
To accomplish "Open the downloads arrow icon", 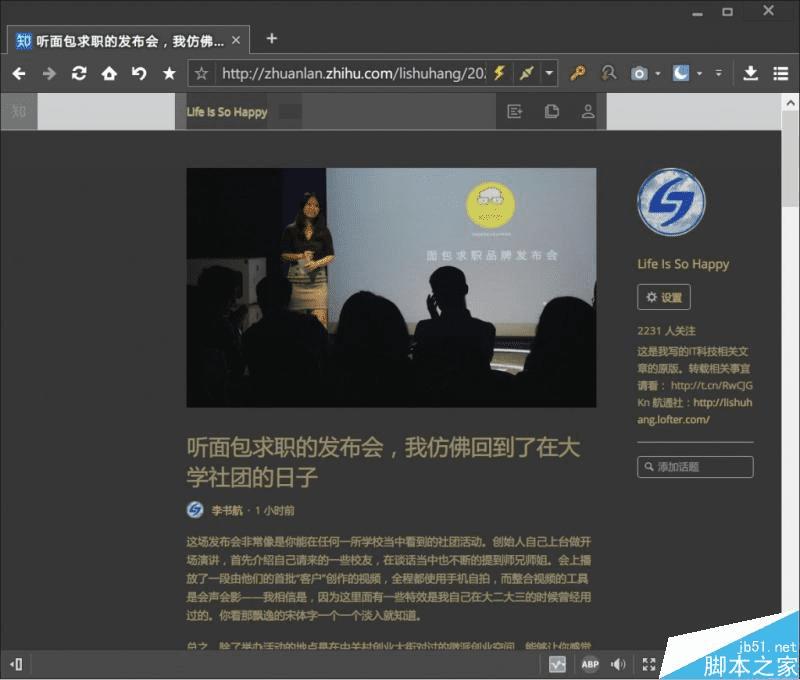I will point(751,73).
